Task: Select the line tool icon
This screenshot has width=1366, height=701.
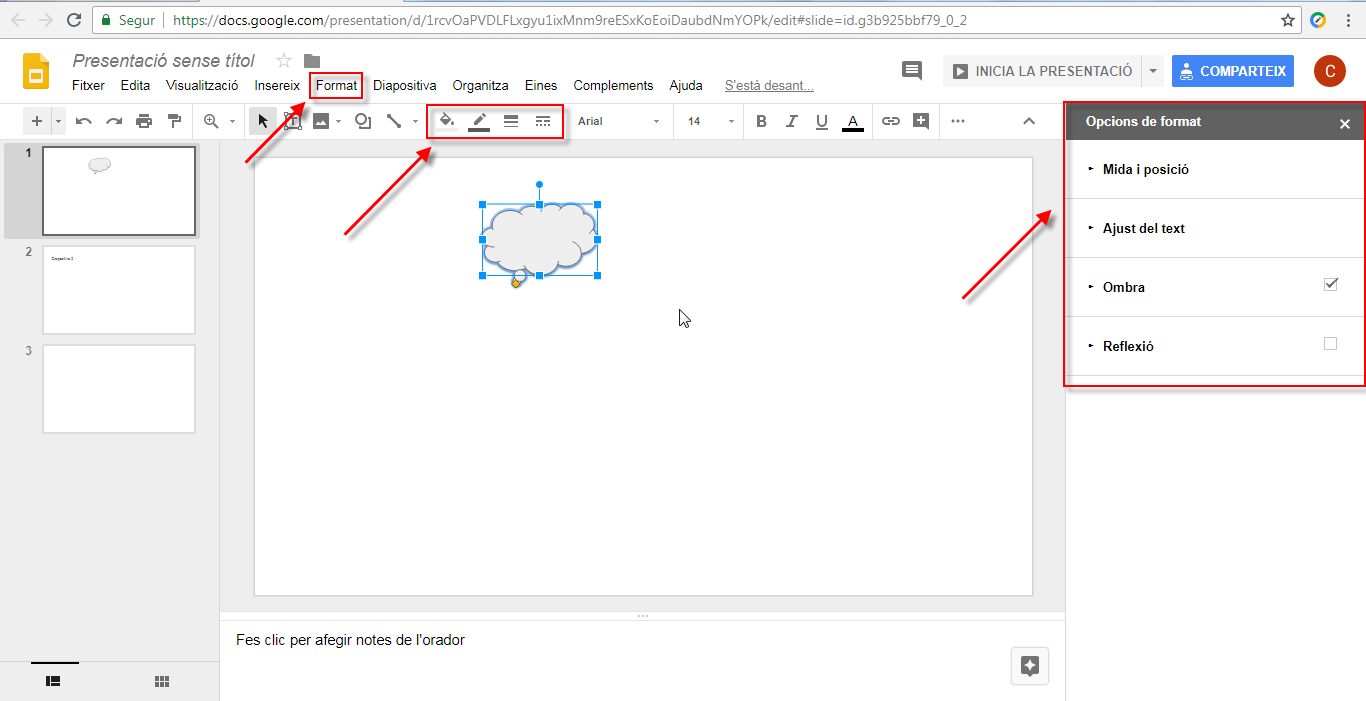Action: point(394,121)
